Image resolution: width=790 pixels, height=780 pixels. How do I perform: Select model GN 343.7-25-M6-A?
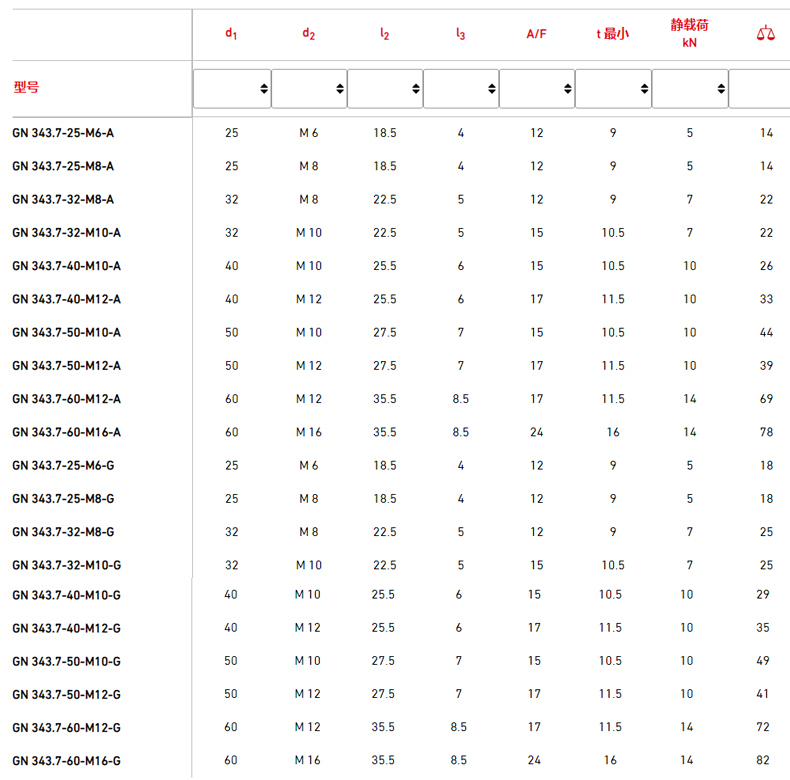[x=63, y=133]
